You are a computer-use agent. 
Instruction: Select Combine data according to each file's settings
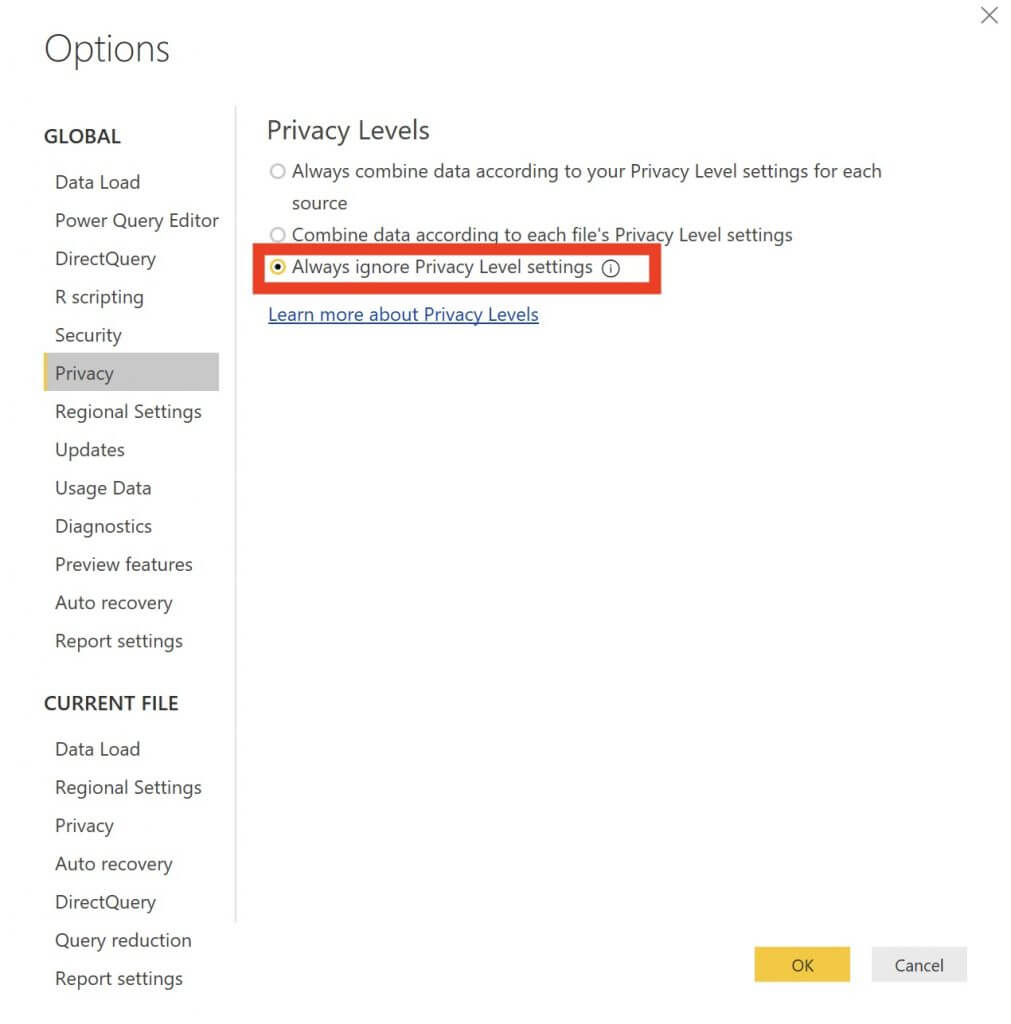click(x=278, y=234)
